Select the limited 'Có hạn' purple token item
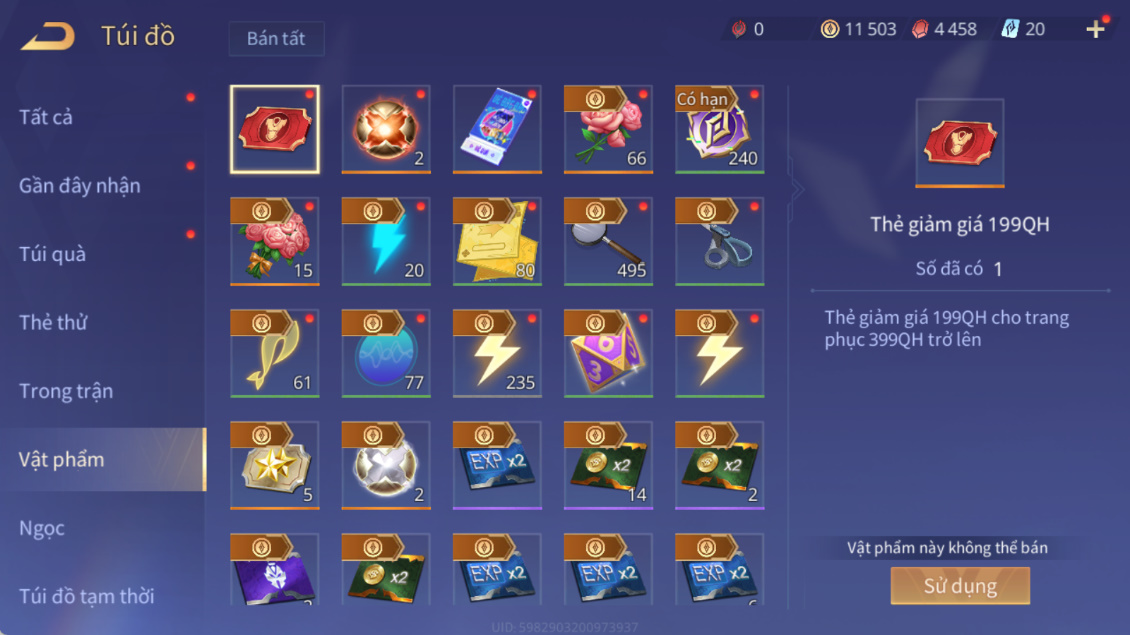 [x=719, y=130]
